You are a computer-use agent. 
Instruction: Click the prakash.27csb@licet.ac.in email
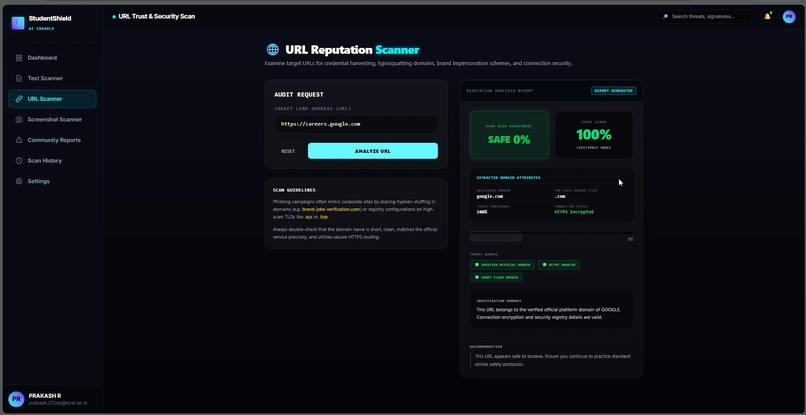pos(58,404)
